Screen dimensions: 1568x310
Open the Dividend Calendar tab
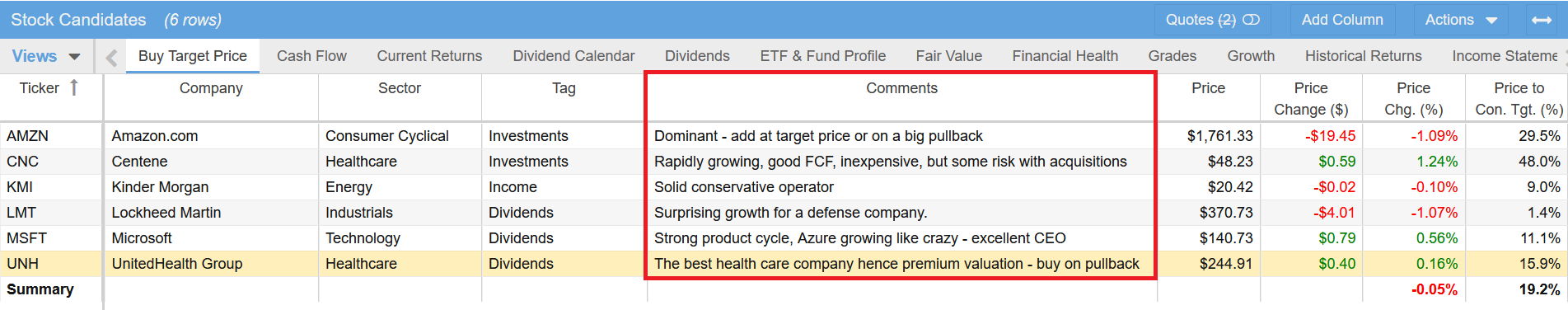[573, 56]
